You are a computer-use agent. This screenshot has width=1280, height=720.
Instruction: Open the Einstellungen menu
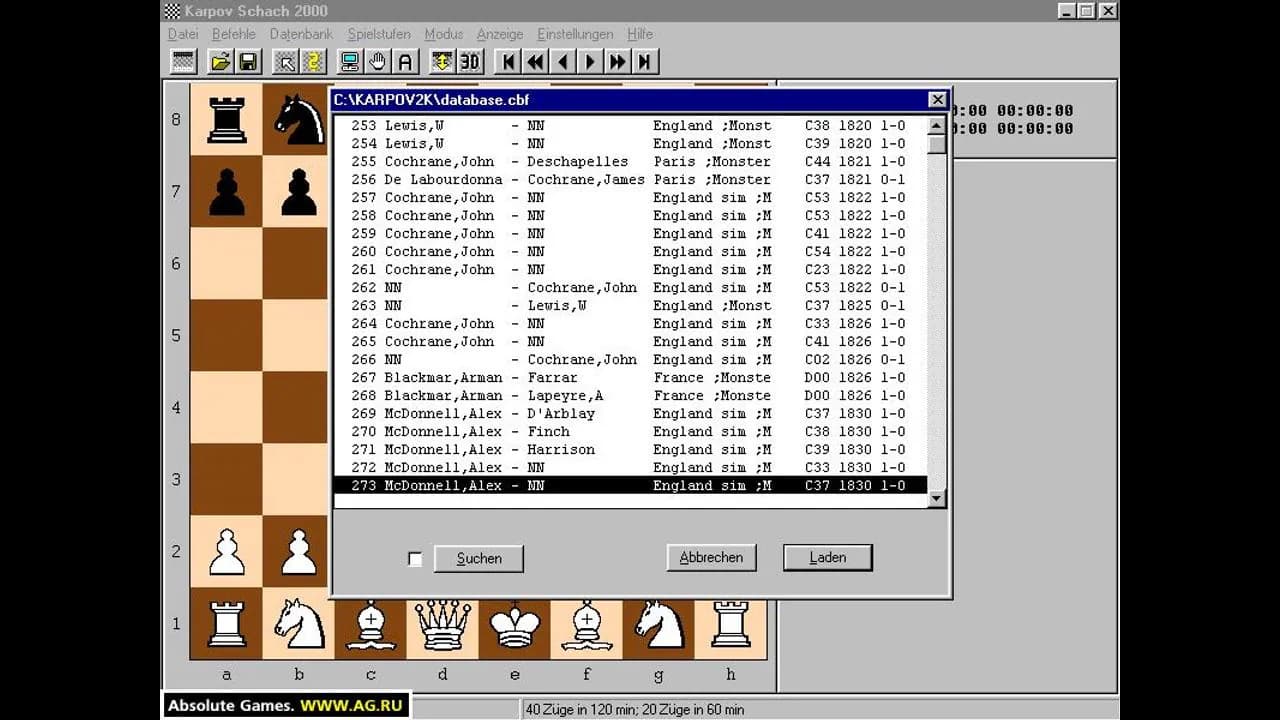tap(575, 34)
